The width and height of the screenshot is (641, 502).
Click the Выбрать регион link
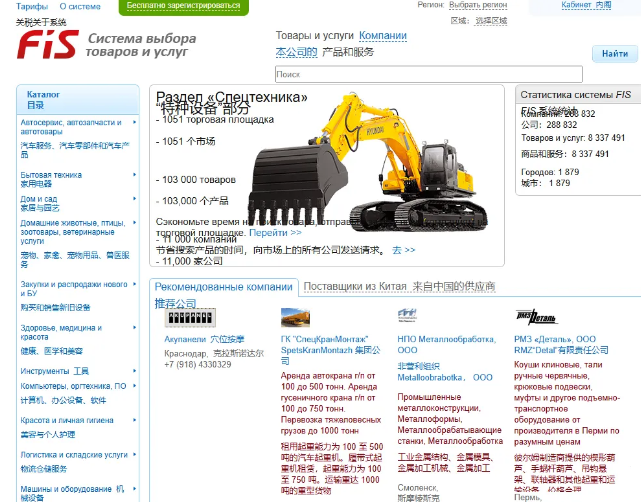[x=477, y=5]
